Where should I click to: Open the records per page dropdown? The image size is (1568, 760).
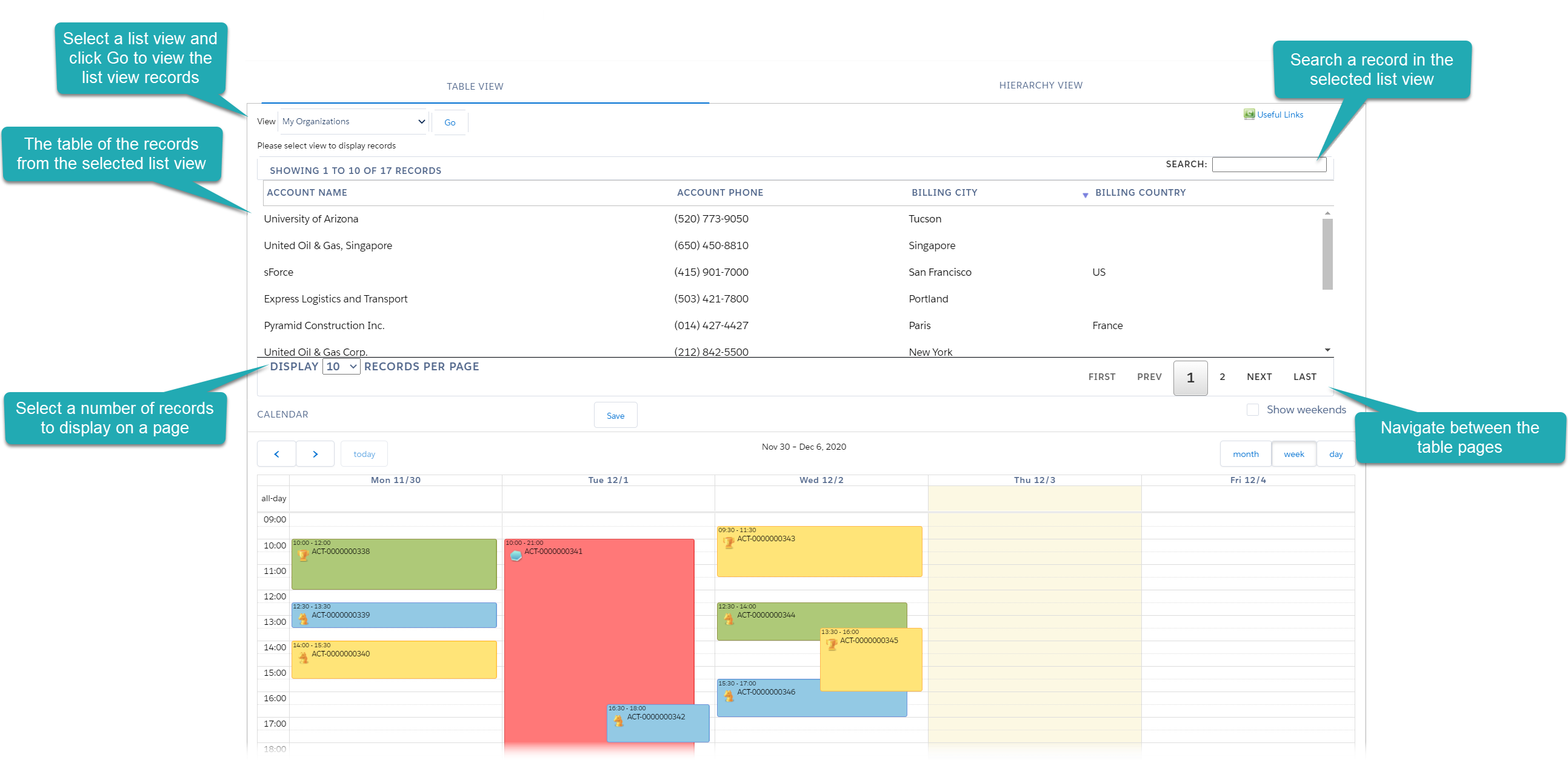tap(340, 366)
